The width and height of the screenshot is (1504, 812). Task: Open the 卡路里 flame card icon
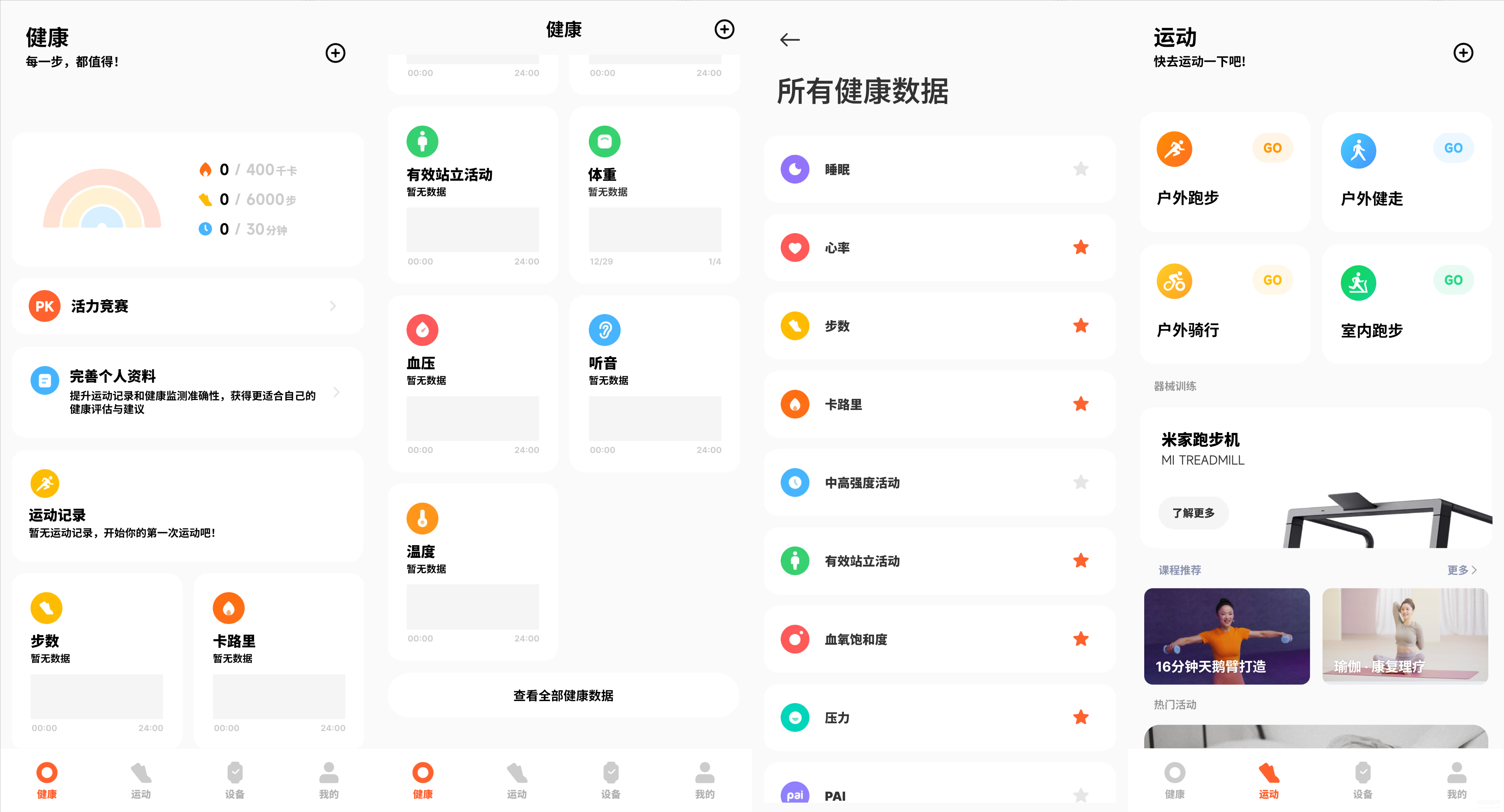click(x=228, y=608)
